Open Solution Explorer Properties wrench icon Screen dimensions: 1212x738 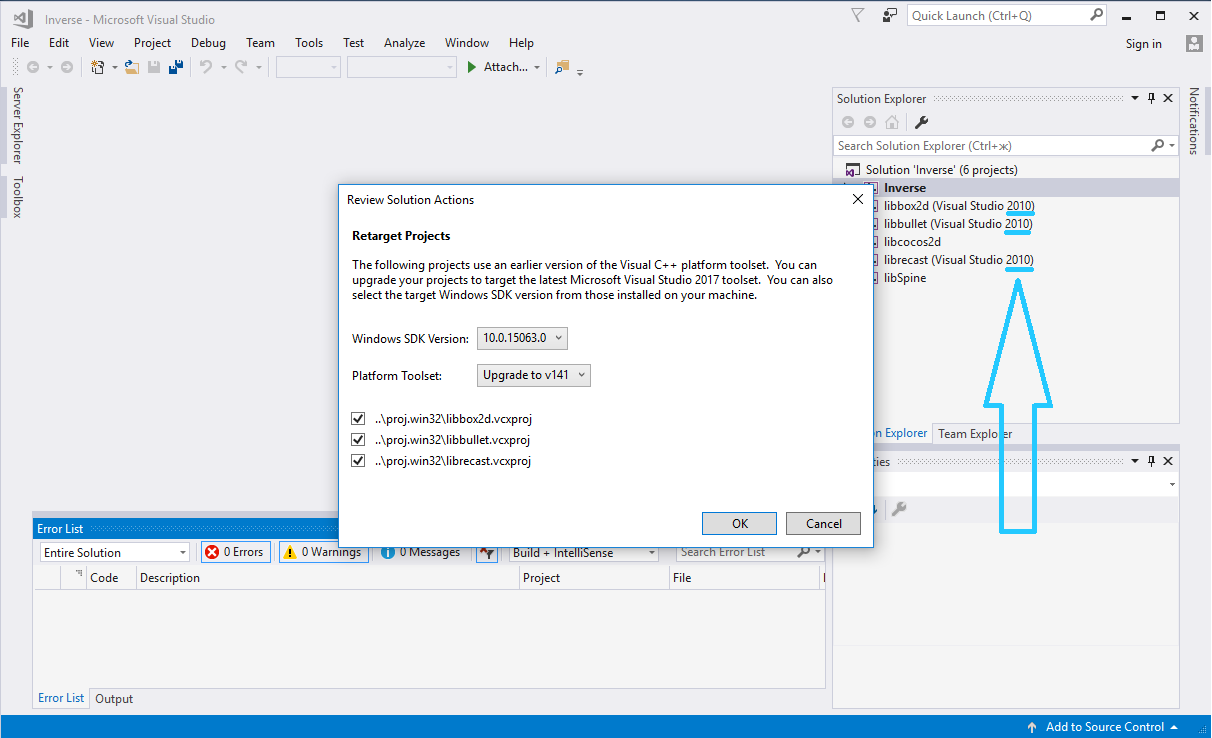point(922,122)
